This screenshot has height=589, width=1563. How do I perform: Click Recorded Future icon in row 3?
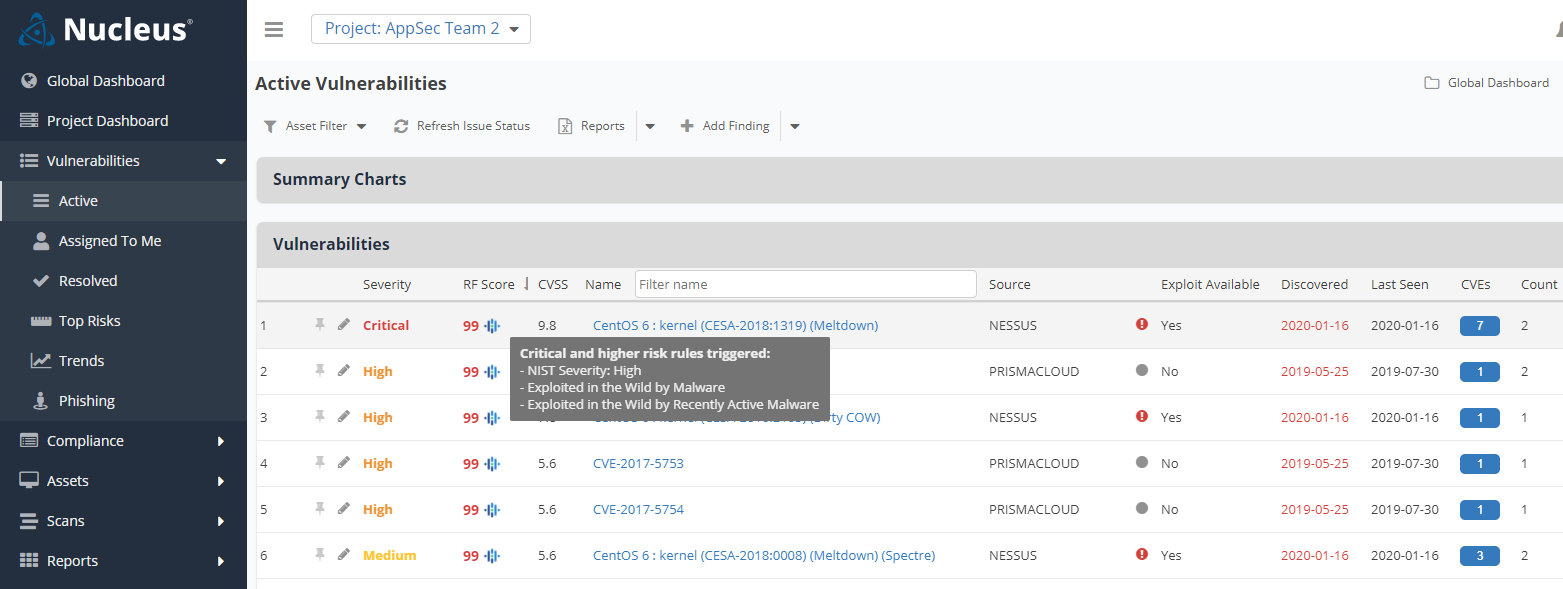(x=492, y=418)
